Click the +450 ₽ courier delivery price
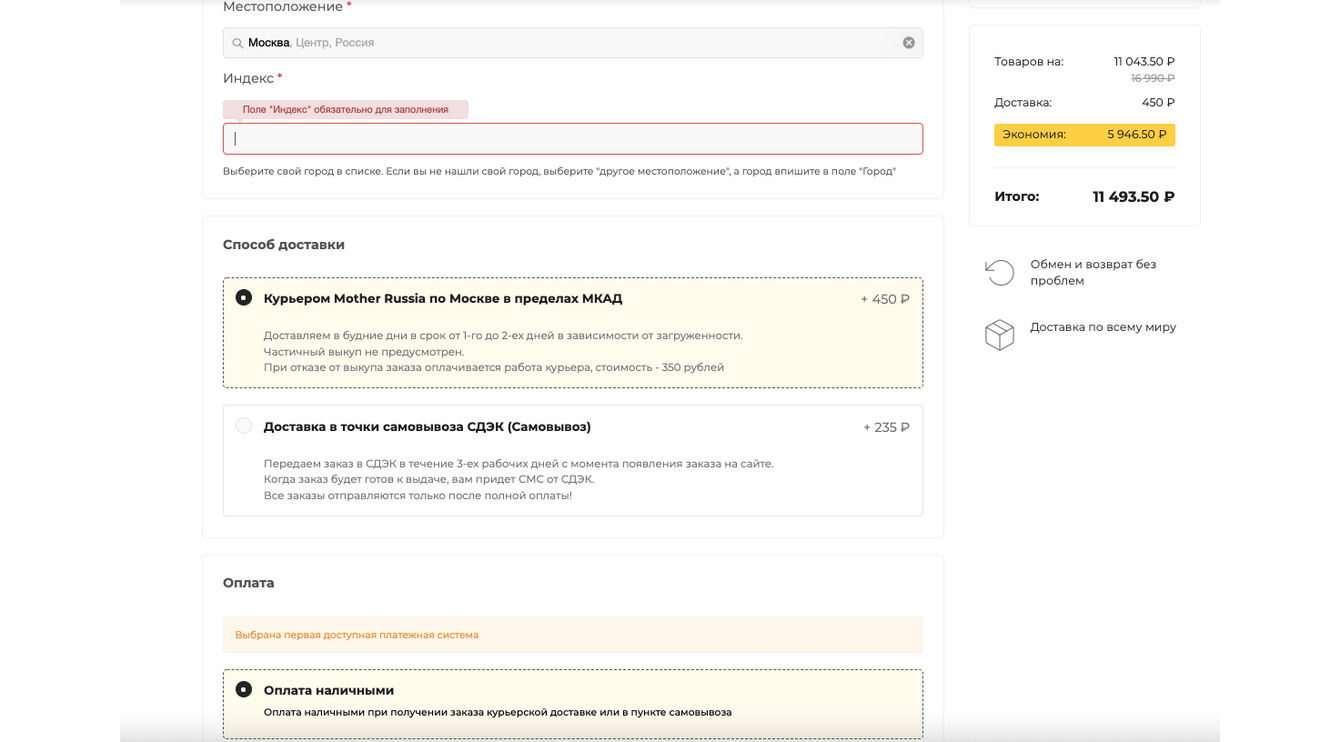 [x=884, y=299]
